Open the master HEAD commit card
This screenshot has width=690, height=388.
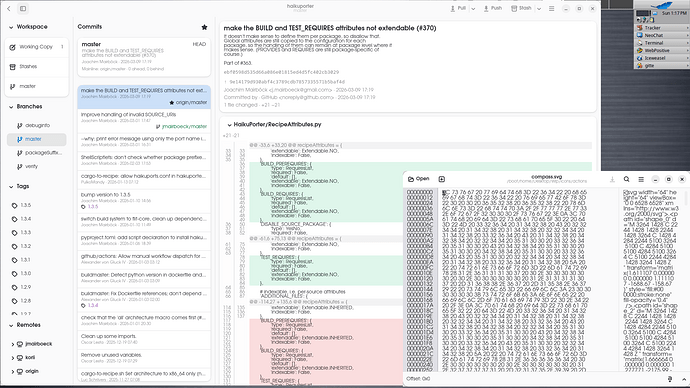(x=144, y=57)
